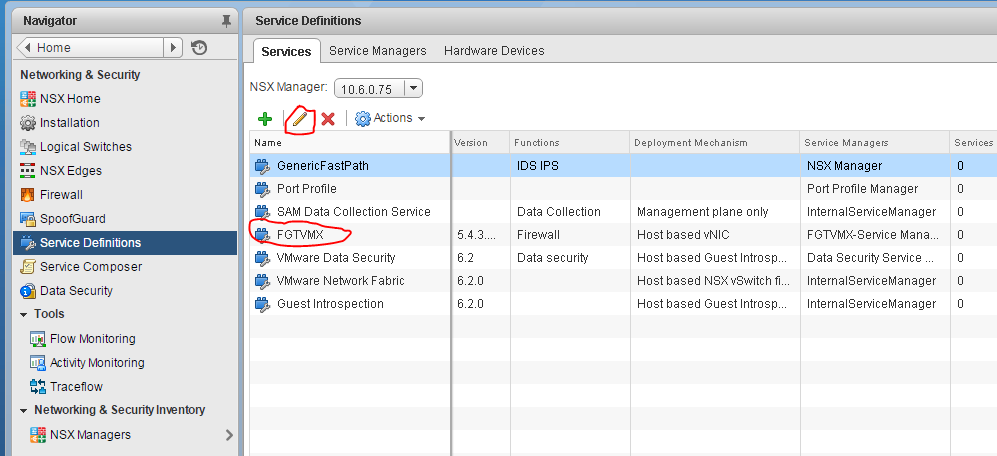Select the FGTVMX service row

(x=623, y=235)
